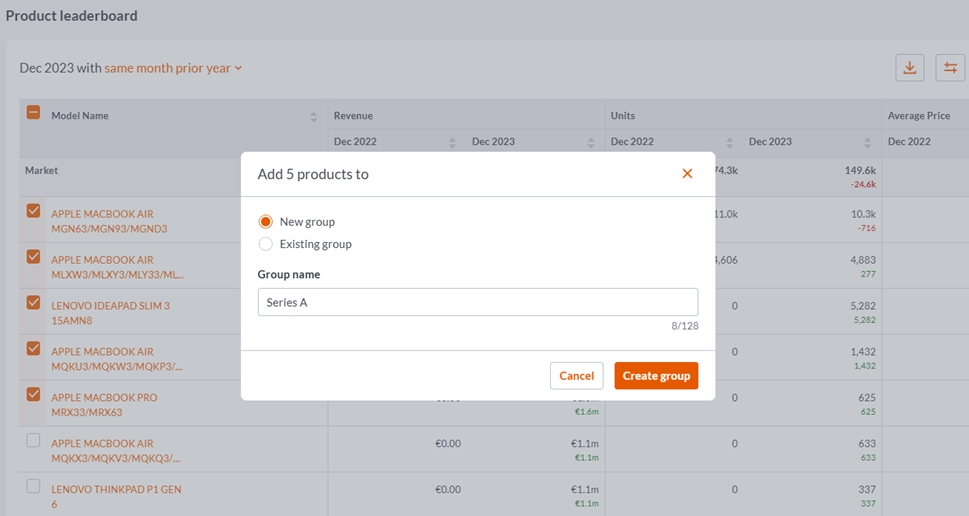This screenshot has height=516, width=969.
Task: Open Lenovo IdeaPad Slim 3 15AMN8 link
Action: pyautogui.click(x=111, y=313)
